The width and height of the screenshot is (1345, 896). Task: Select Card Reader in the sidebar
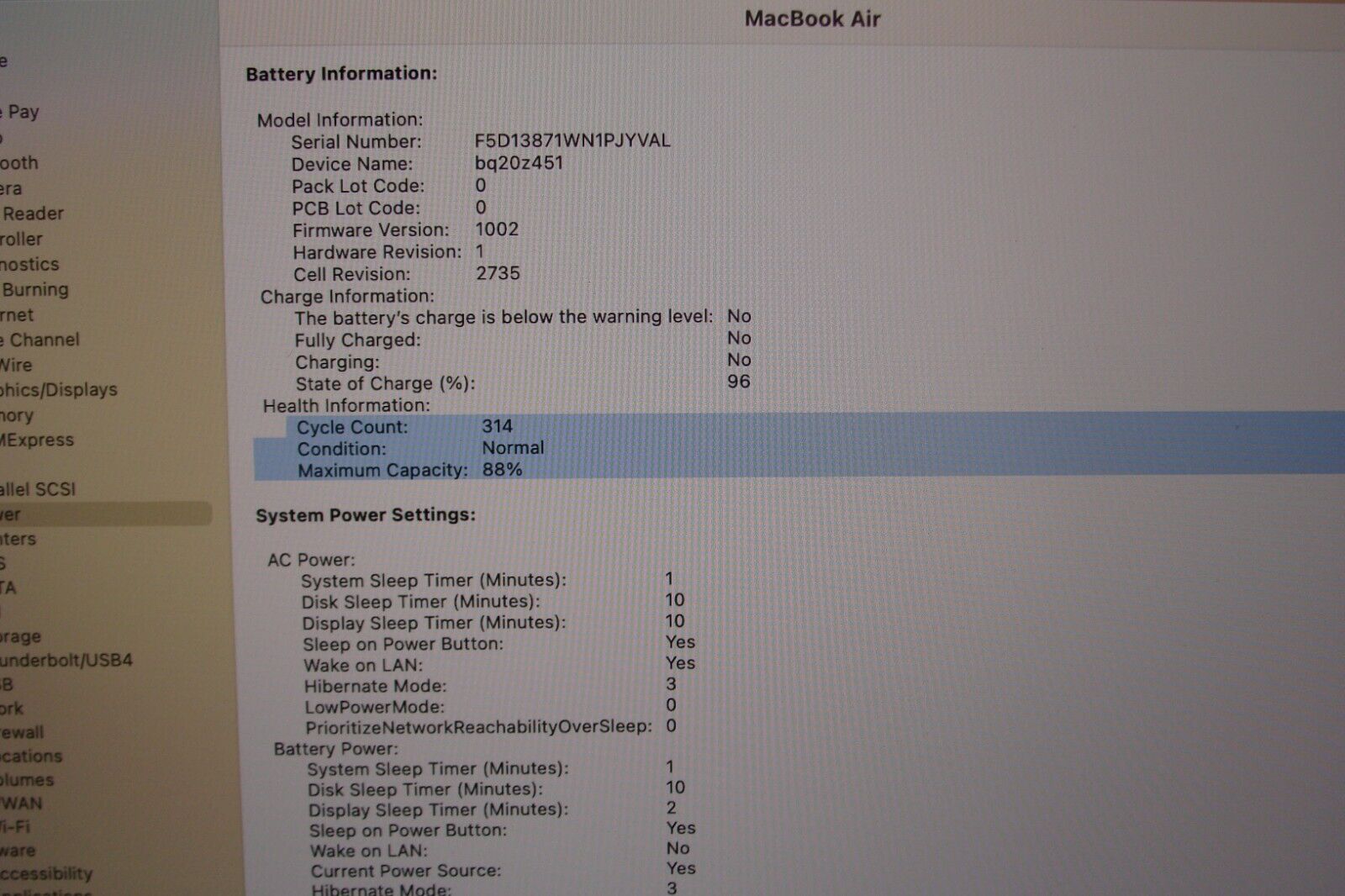click(x=32, y=213)
